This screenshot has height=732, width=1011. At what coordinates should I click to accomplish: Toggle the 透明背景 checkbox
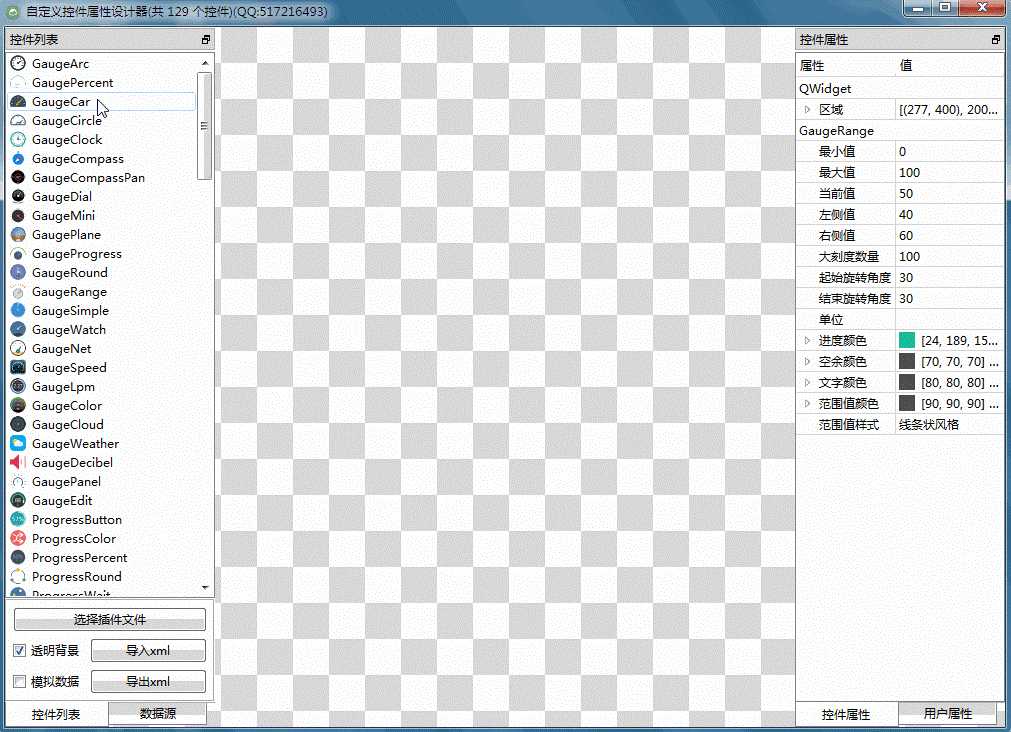(x=19, y=650)
